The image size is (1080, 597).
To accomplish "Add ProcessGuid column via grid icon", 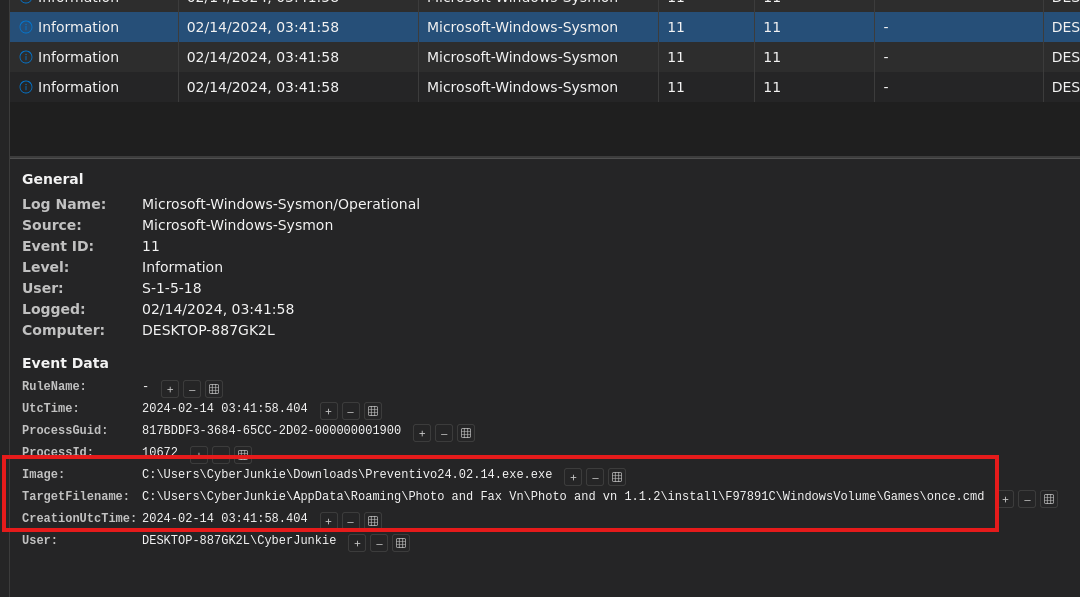I will pos(466,433).
